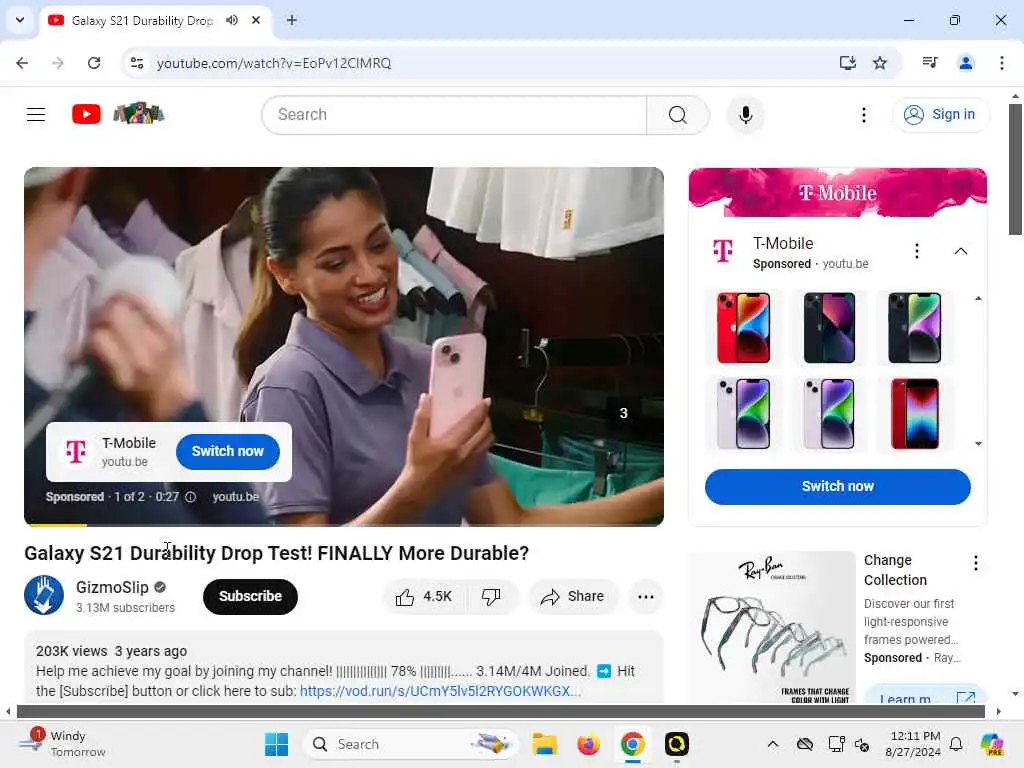Image resolution: width=1024 pixels, height=768 pixels.
Task: Open Chrome three-dot menu
Action: coord(1001,63)
